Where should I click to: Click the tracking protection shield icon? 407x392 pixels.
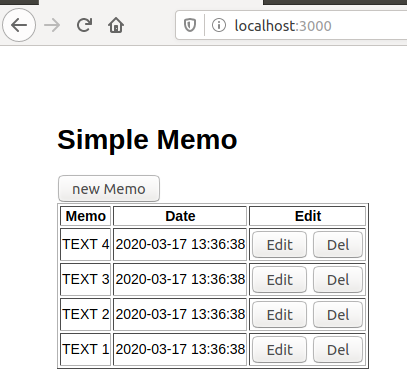tap(190, 25)
